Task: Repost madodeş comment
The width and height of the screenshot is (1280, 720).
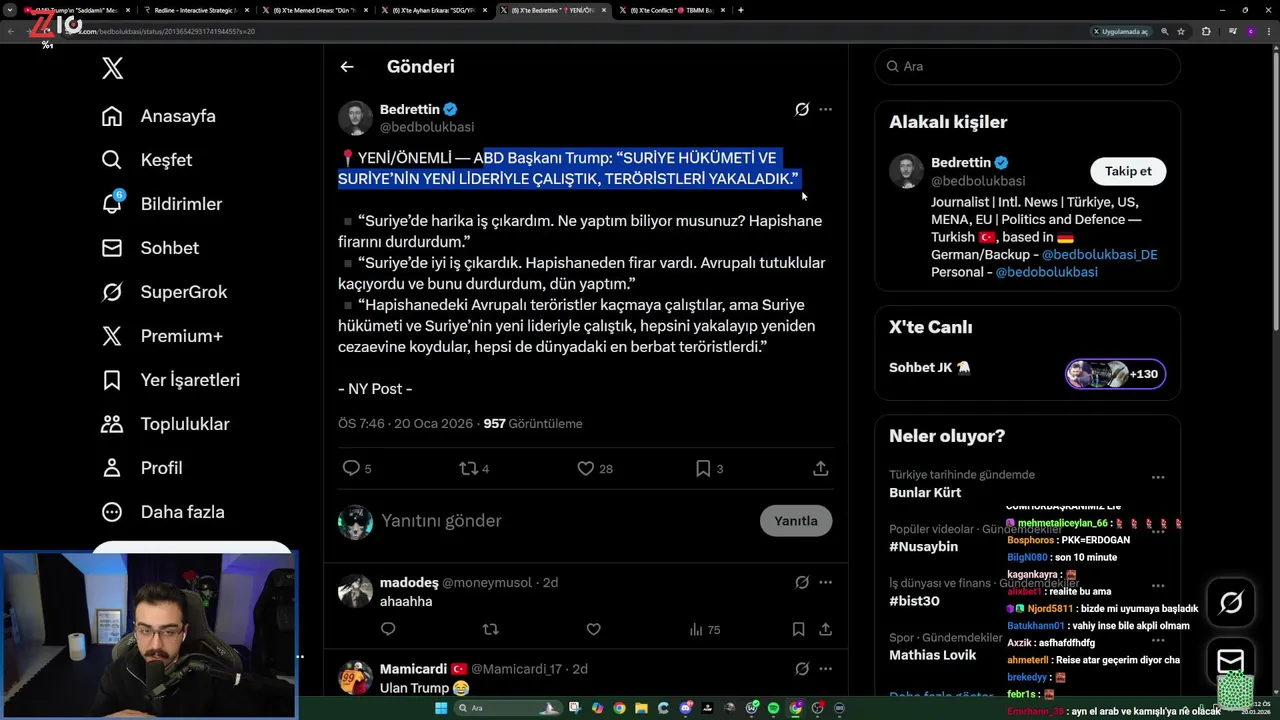Action: tap(490, 629)
